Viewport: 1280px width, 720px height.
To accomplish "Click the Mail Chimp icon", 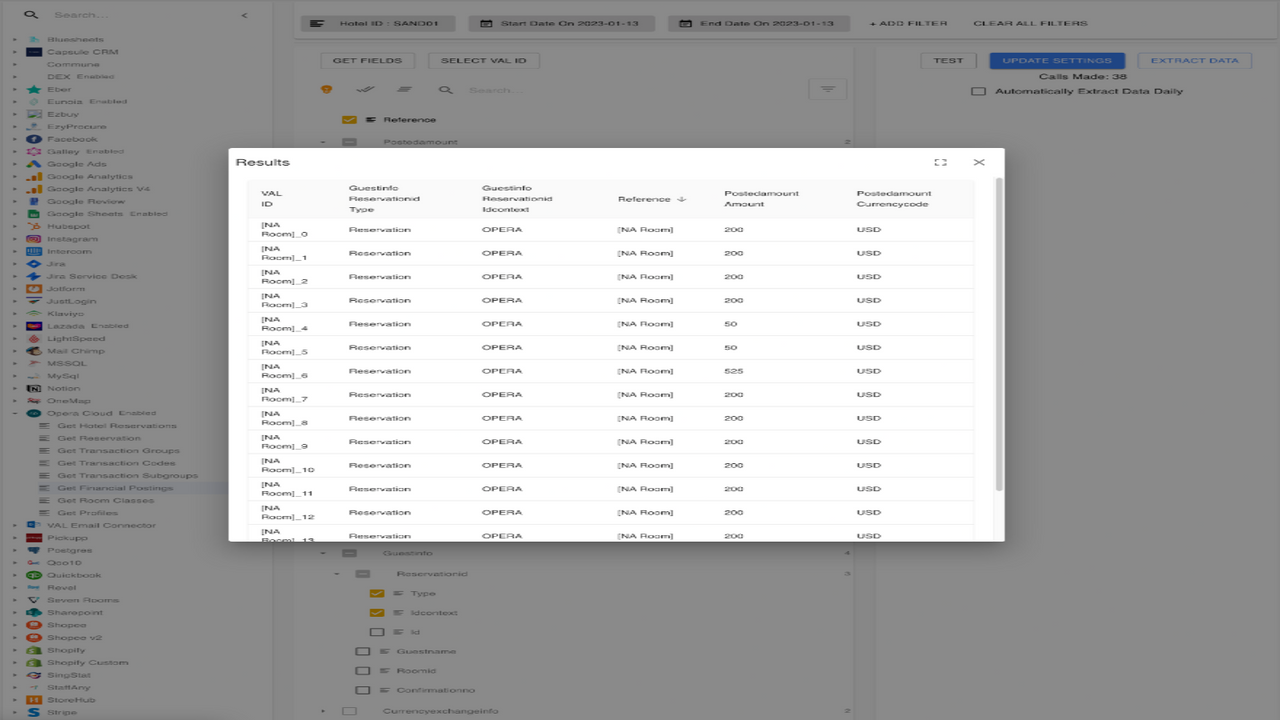I will pyautogui.click(x=34, y=351).
